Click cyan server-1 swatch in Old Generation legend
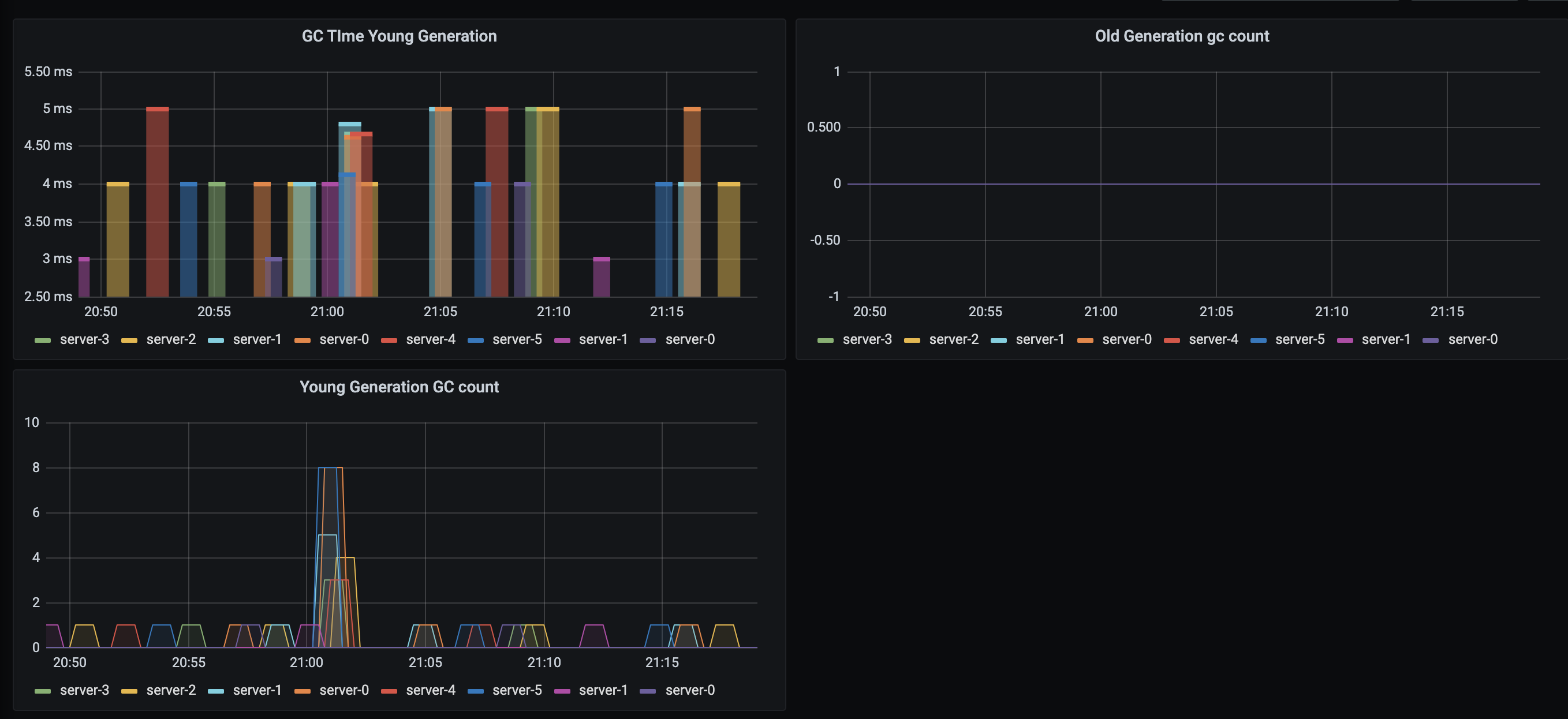This screenshot has width=1568, height=719. (x=999, y=340)
